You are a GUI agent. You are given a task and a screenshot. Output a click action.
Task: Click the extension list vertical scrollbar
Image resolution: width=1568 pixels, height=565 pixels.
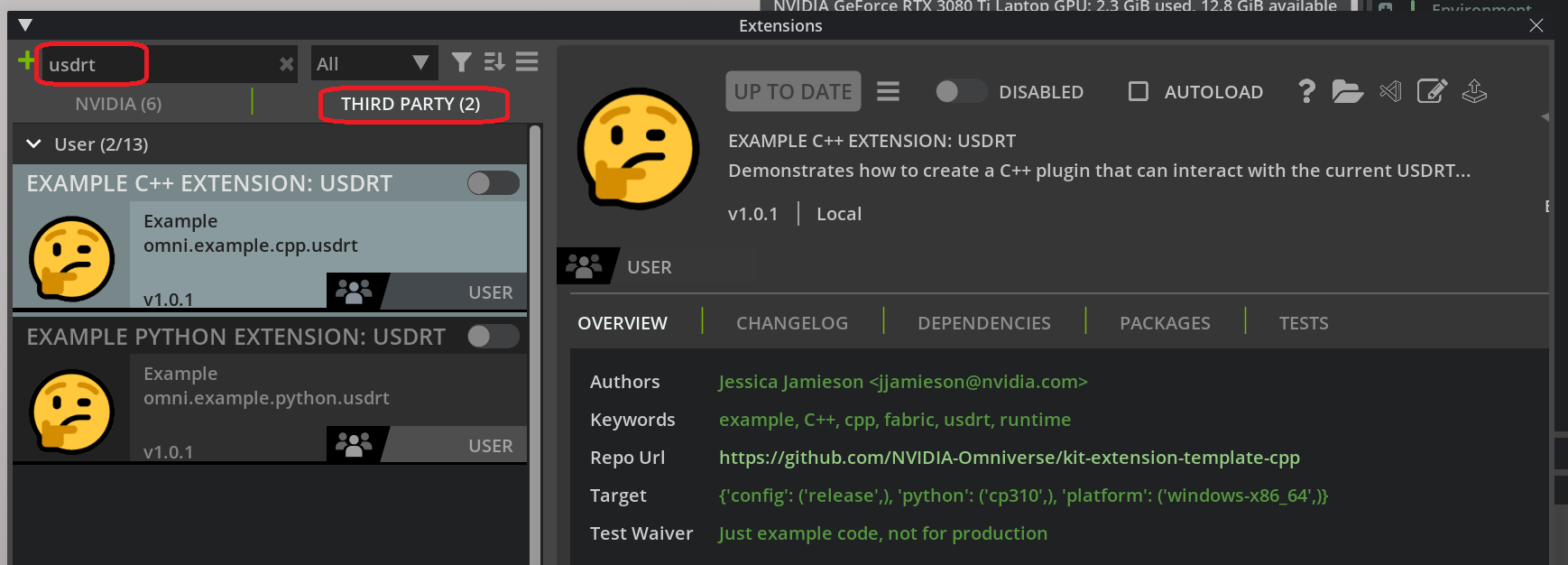(535, 343)
